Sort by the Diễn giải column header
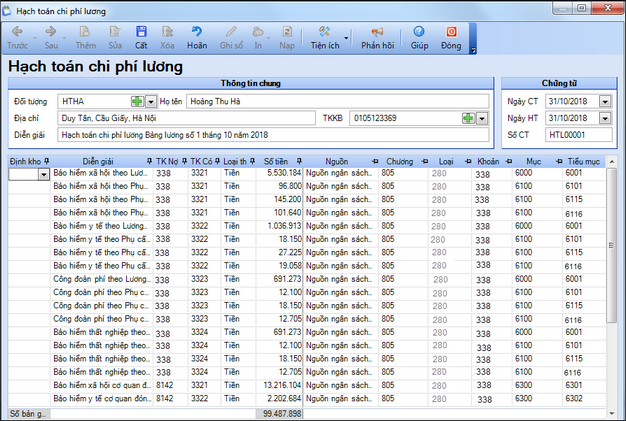Image resolution: width=626 pixels, height=421 pixels. pyautogui.click(x=98, y=161)
